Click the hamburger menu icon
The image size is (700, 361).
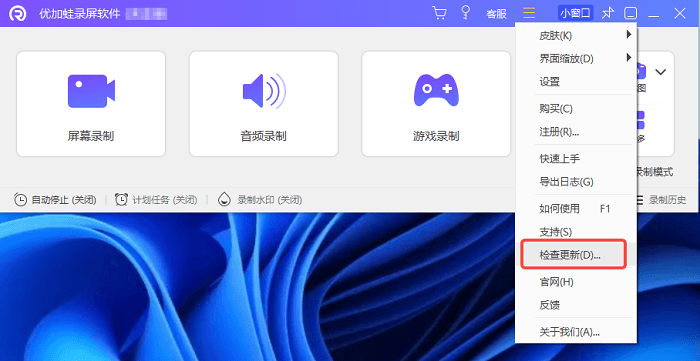tap(529, 13)
